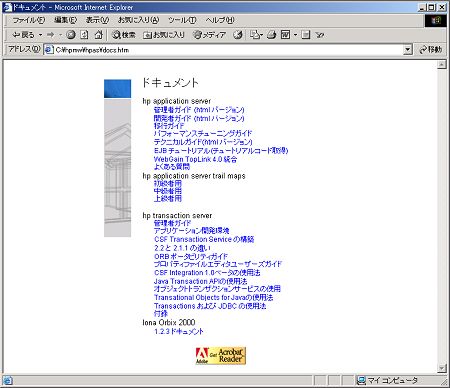Screen dimensions: 450x388
Task: Expand the Edit tool dropdown arrow in toolbar
Action: (x=295, y=35)
